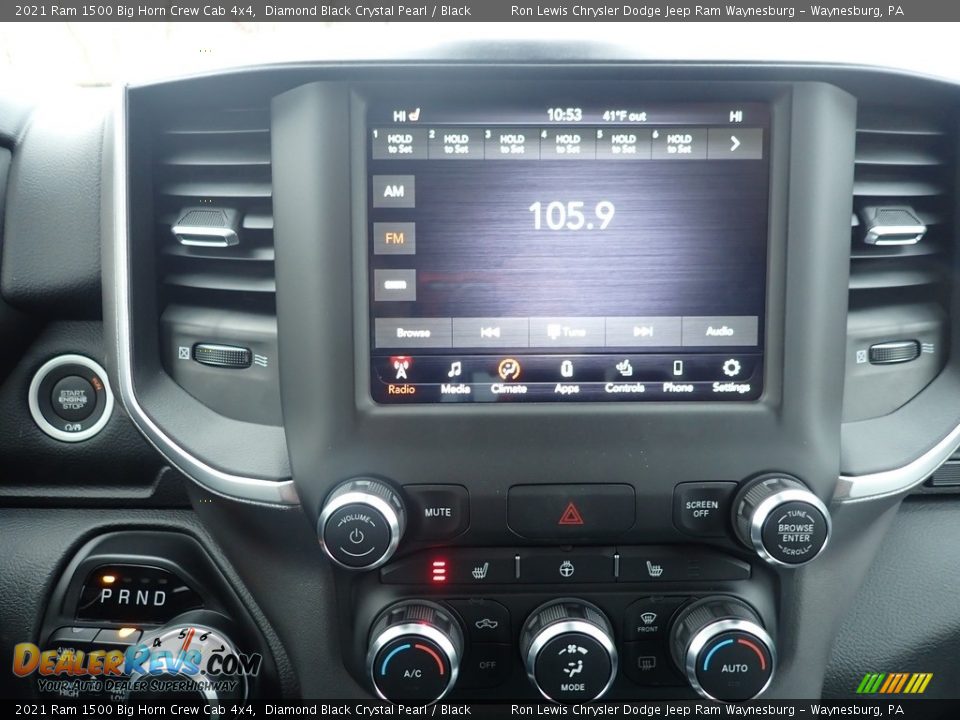Tap the right vent airflow thumbwheel
960x720 pixels.
tap(894, 353)
